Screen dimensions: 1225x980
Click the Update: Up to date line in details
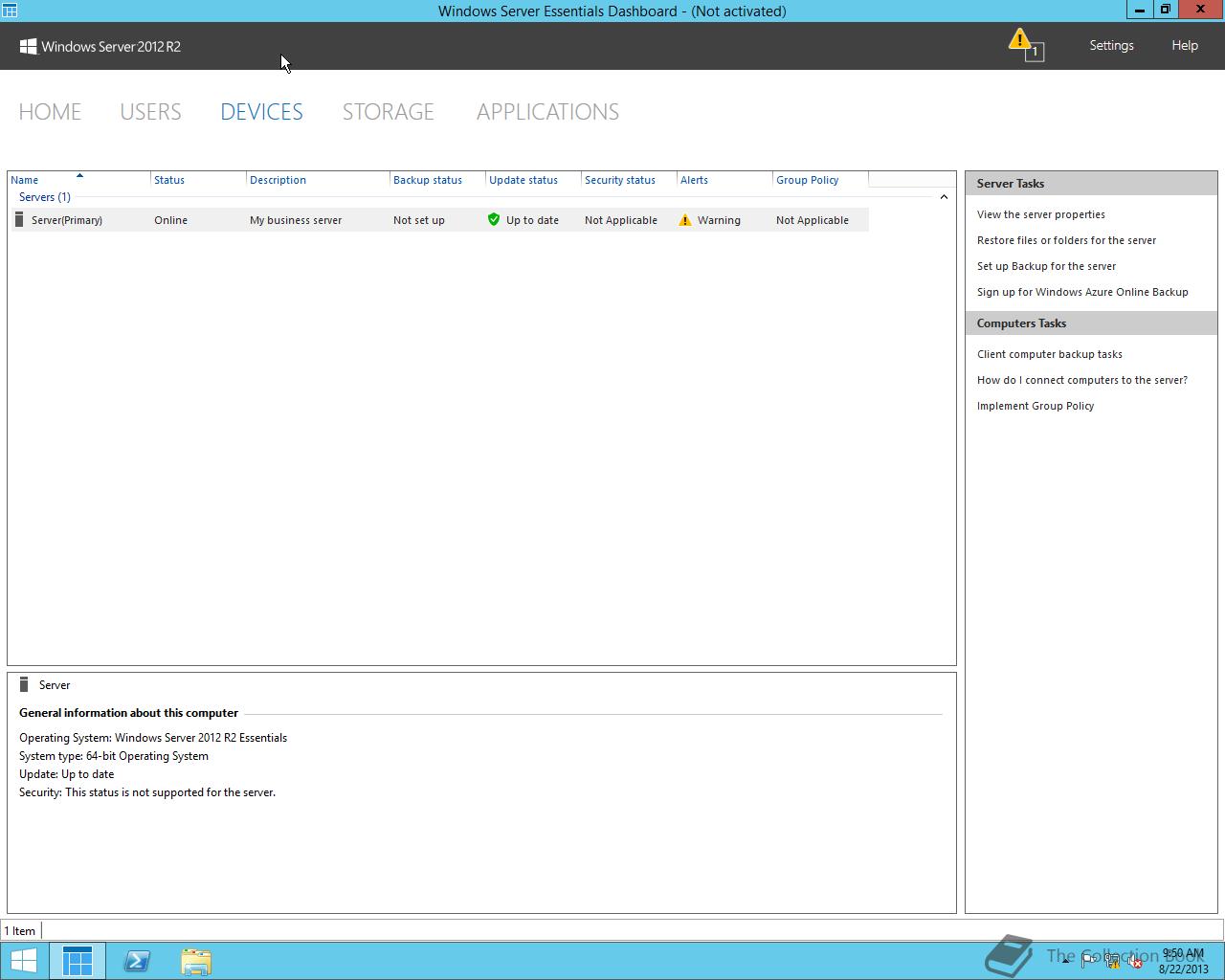click(67, 774)
